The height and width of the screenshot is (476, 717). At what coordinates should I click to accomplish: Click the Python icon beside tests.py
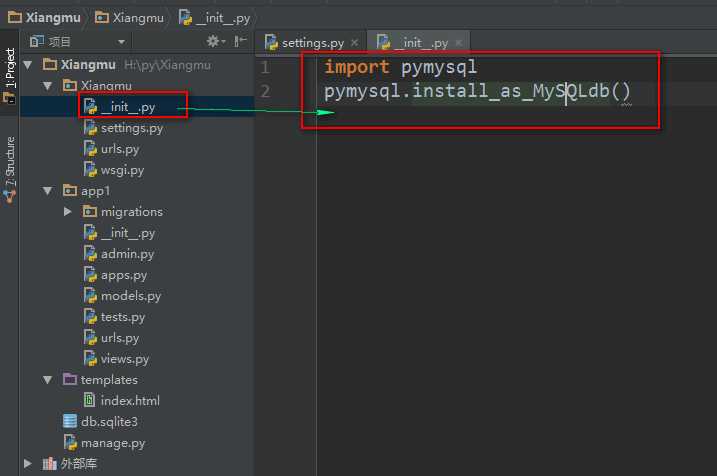point(90,317)
